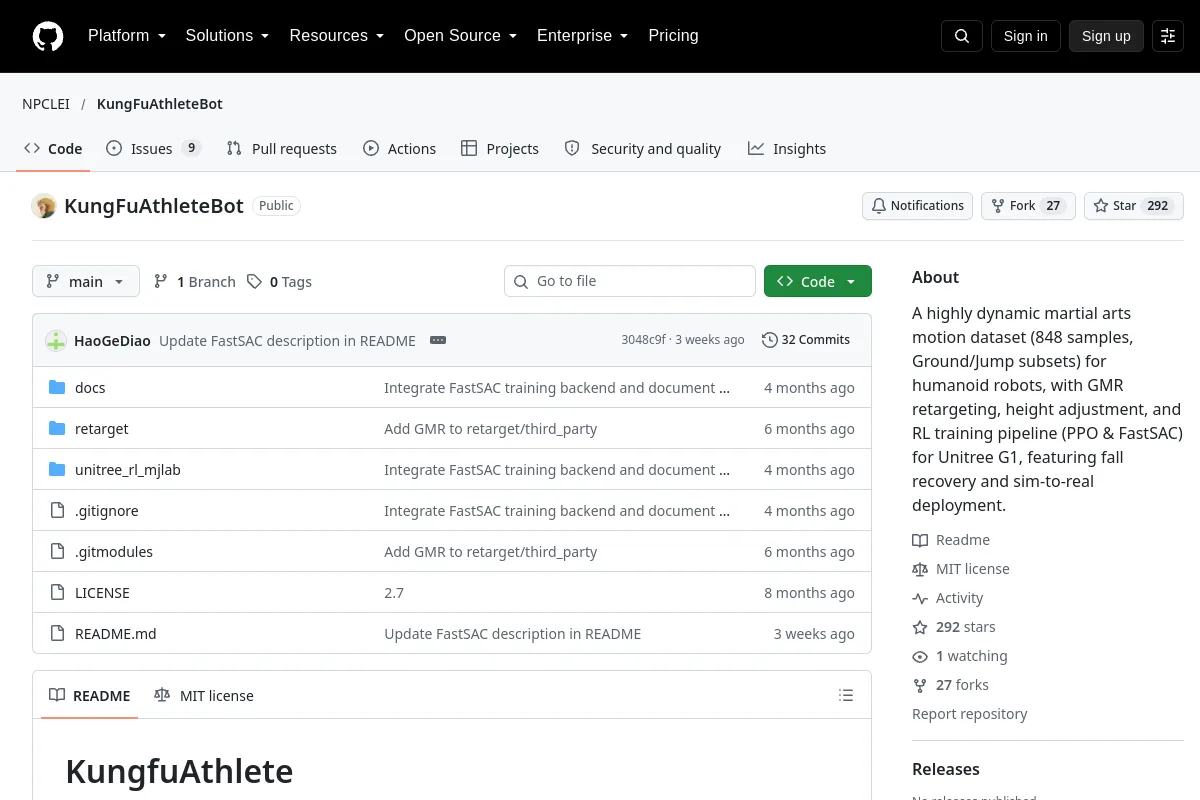Click the book icon beside Readme in About
The image size is (1200, 800).
(x=920, y=540)
